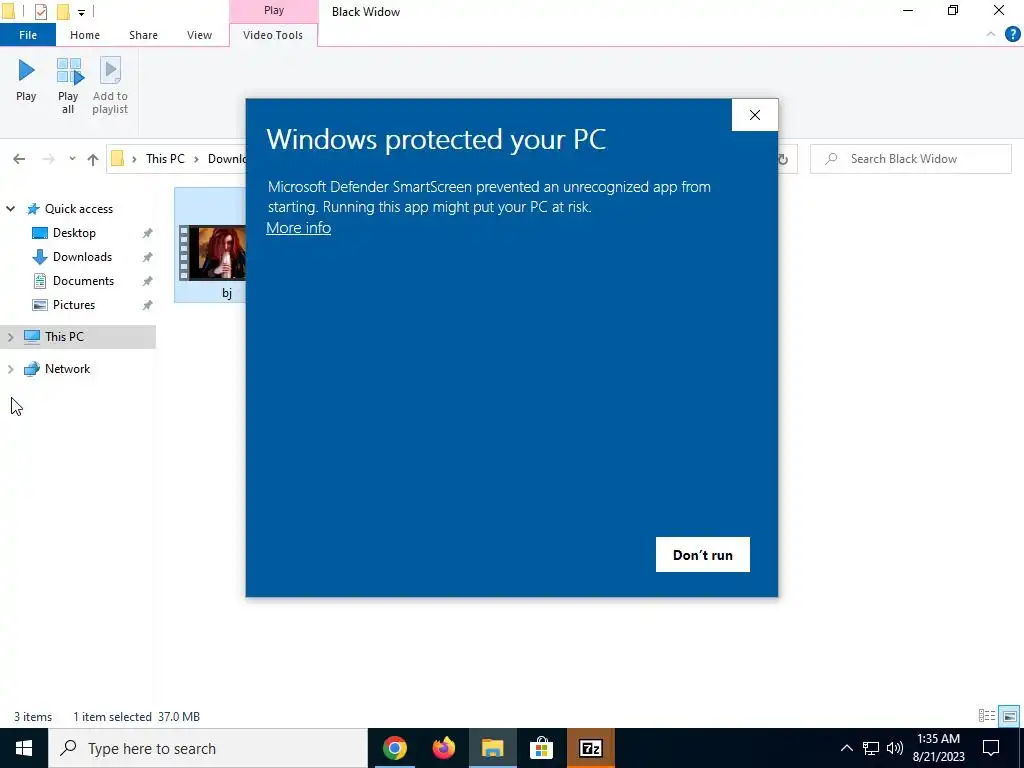Click the Play icon in the ribbon
The height and width of the screenshot is (768, 1024).
click(x=26, y=80)
